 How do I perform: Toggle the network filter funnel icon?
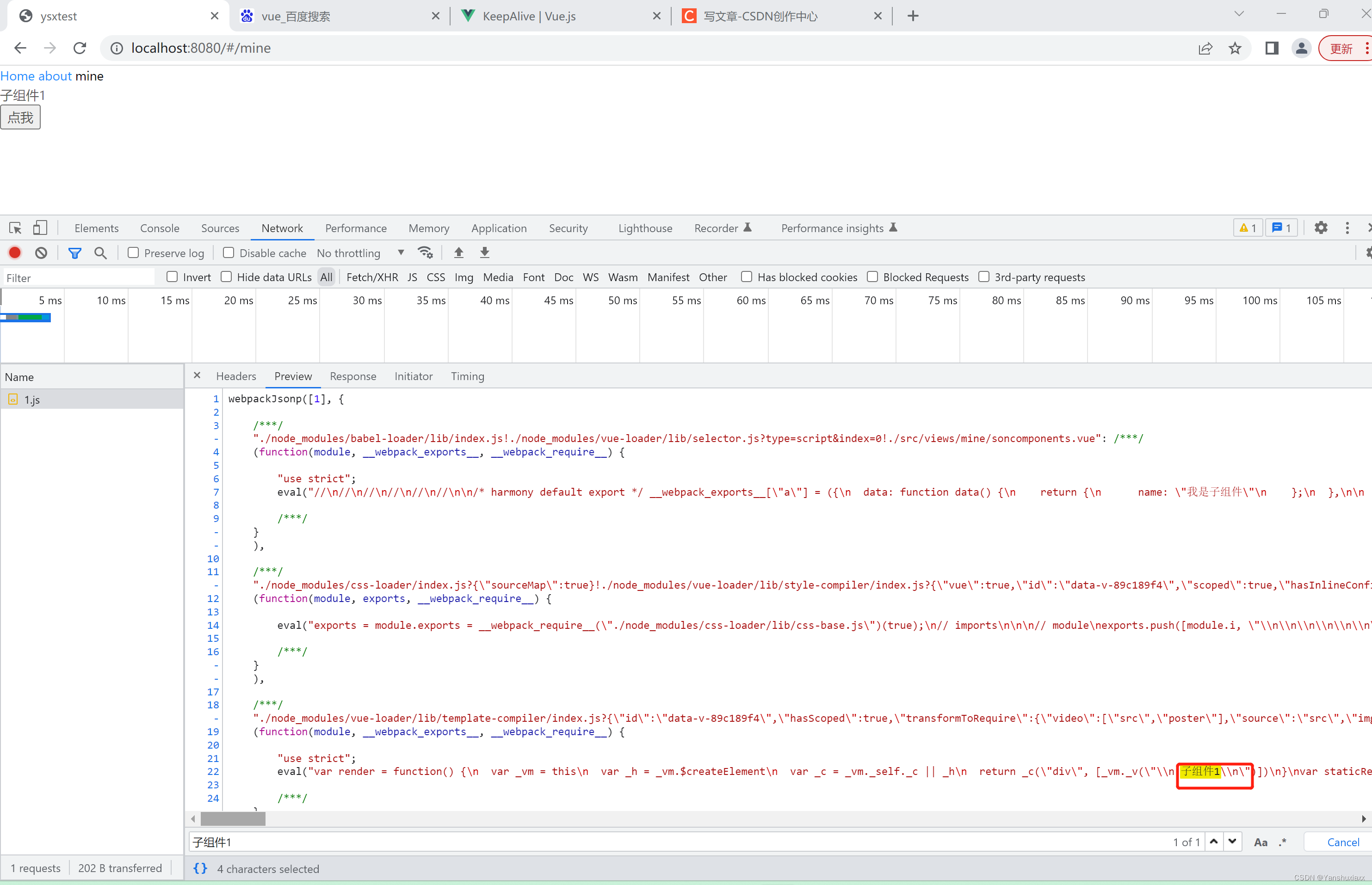[75, 253]
